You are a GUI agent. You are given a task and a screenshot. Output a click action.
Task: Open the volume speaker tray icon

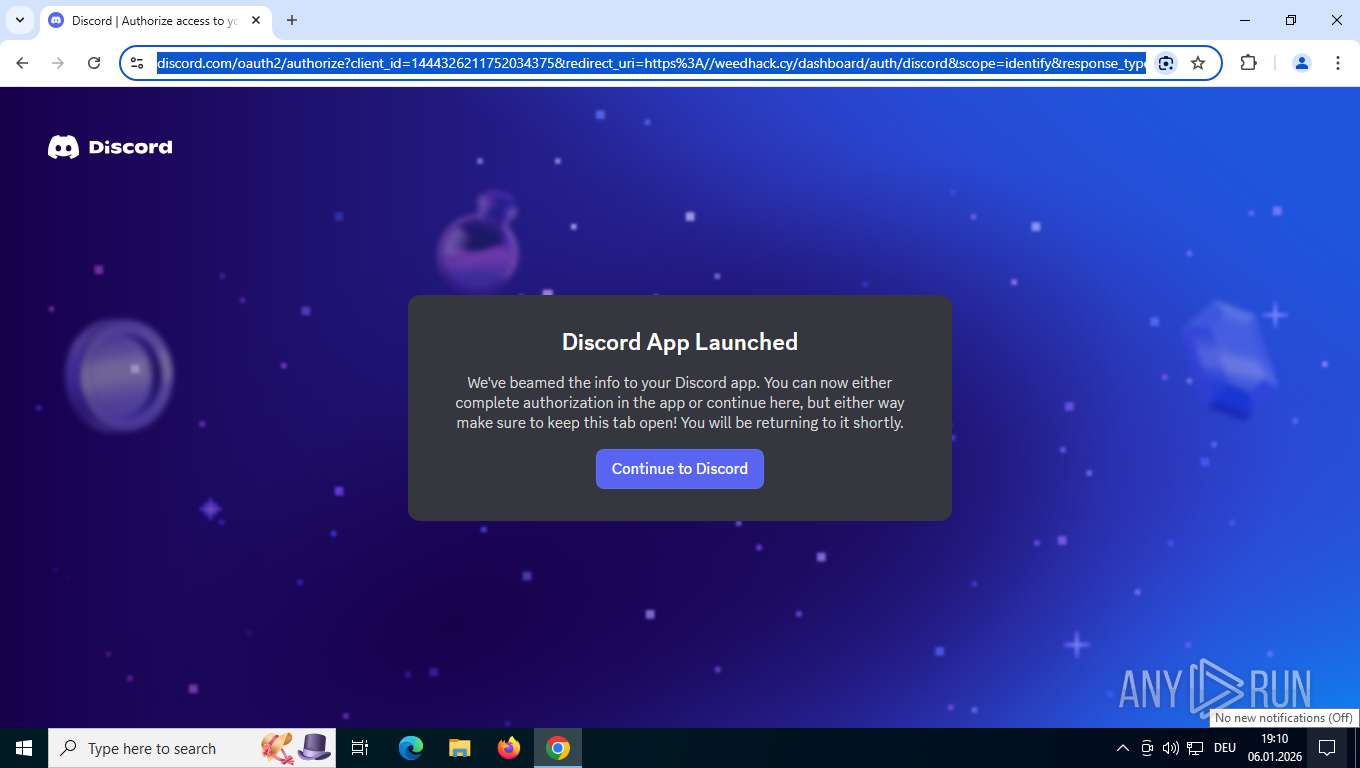[1171, 748]
